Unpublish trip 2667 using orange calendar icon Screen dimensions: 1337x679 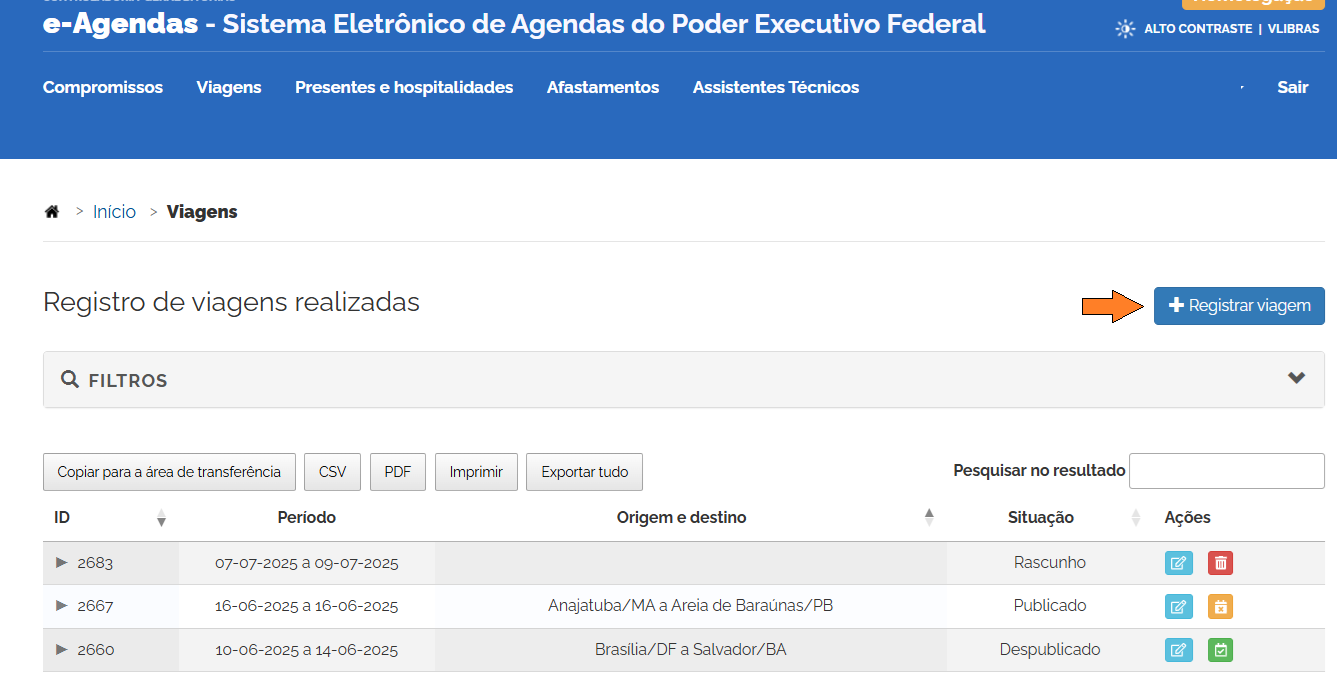tap(1220, 606)
